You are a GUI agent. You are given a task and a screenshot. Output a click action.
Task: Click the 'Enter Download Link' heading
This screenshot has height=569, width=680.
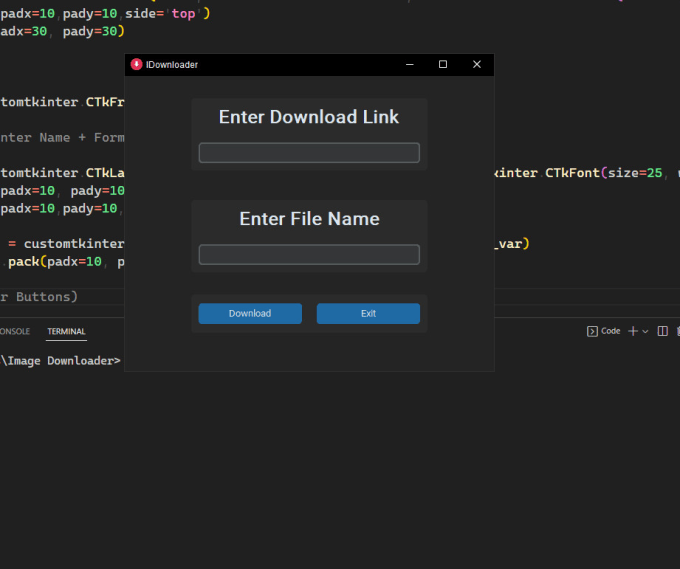tap(308, 117)
